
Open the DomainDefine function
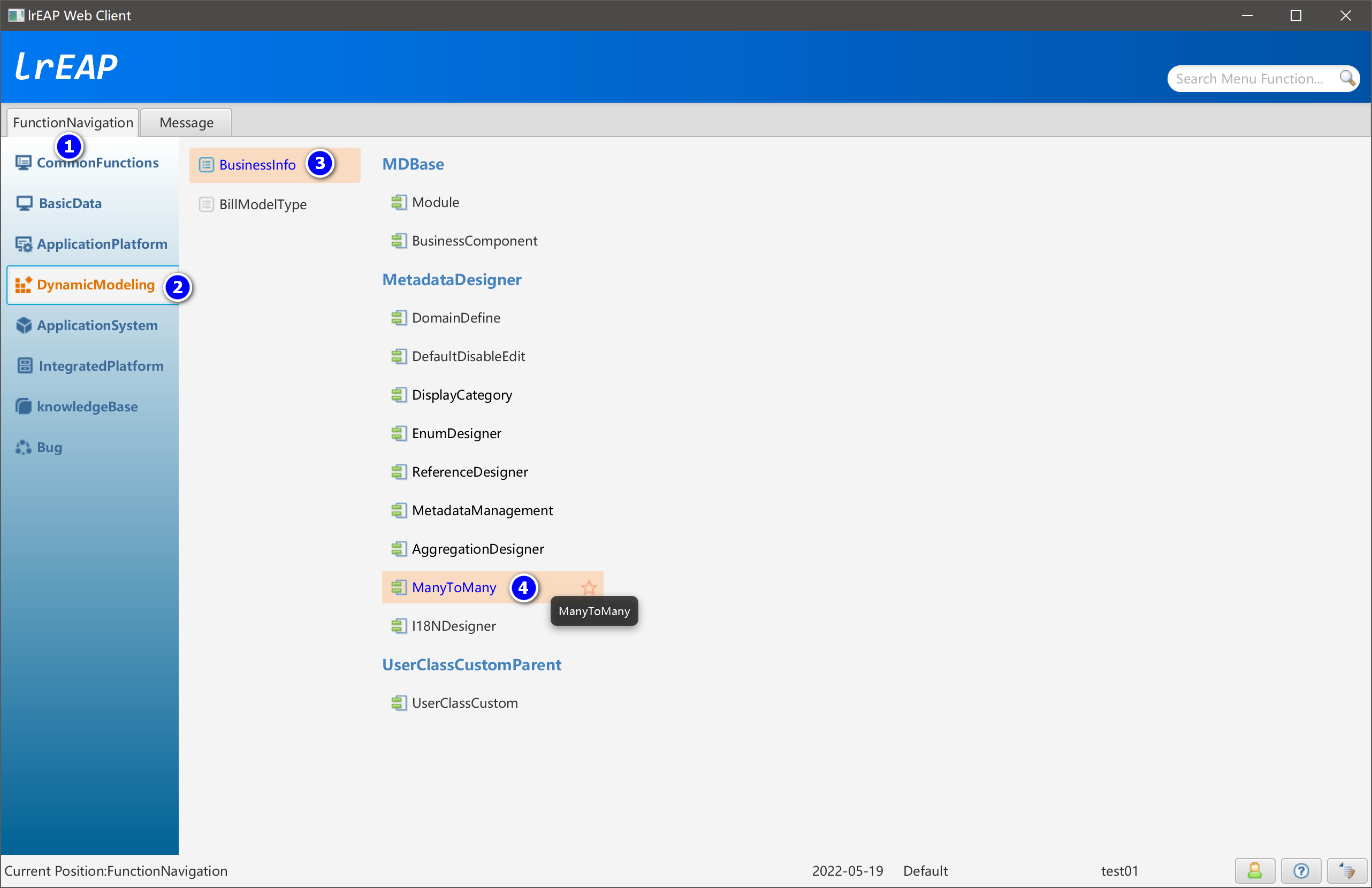(456, 318)
